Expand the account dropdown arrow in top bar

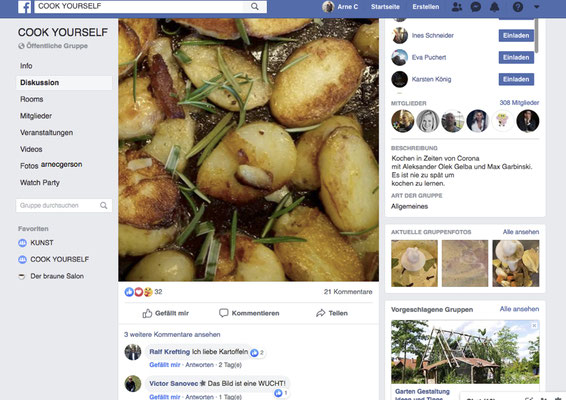click(537, 7)
